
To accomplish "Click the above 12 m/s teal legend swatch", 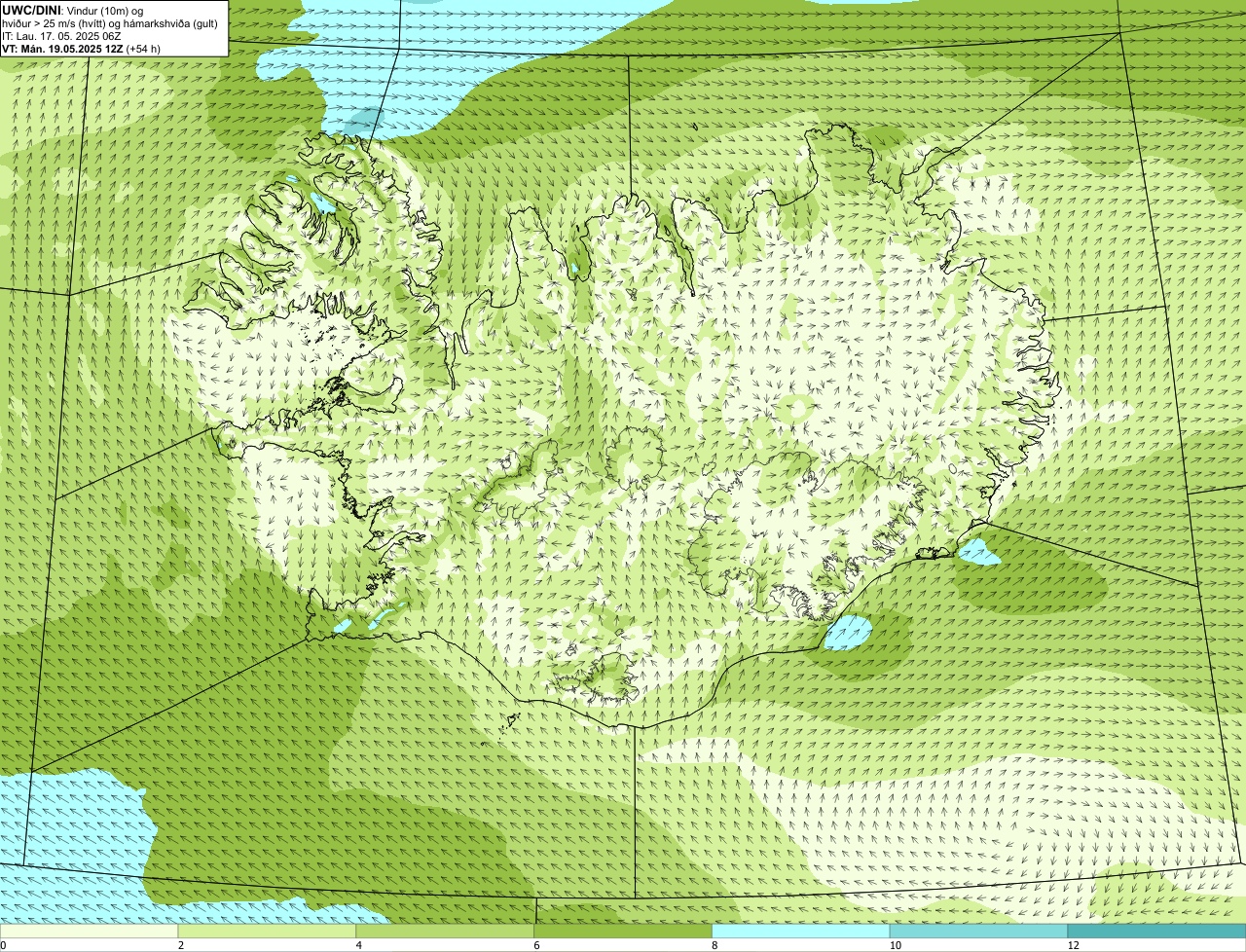I will [x=1157, y=932].
